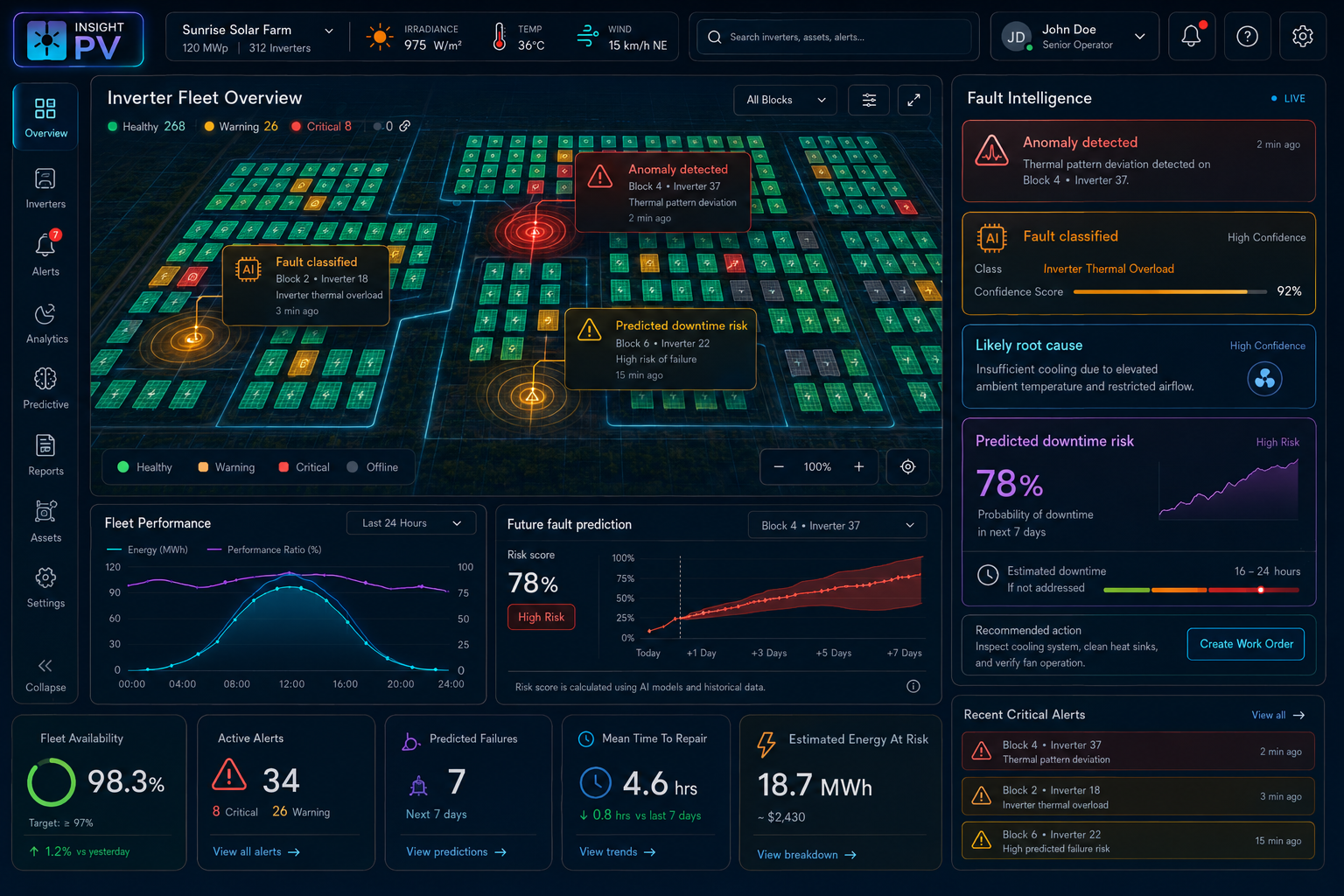Click the Mean Time To Repair clock

(x=596, y=782)
